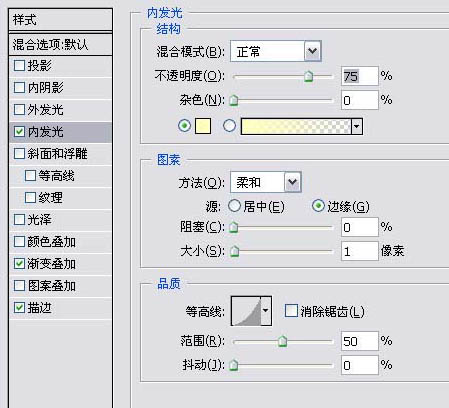Expand the 方法 technique dropdown
The height and width of the screenshot is (408, 449).
(293, 182)
